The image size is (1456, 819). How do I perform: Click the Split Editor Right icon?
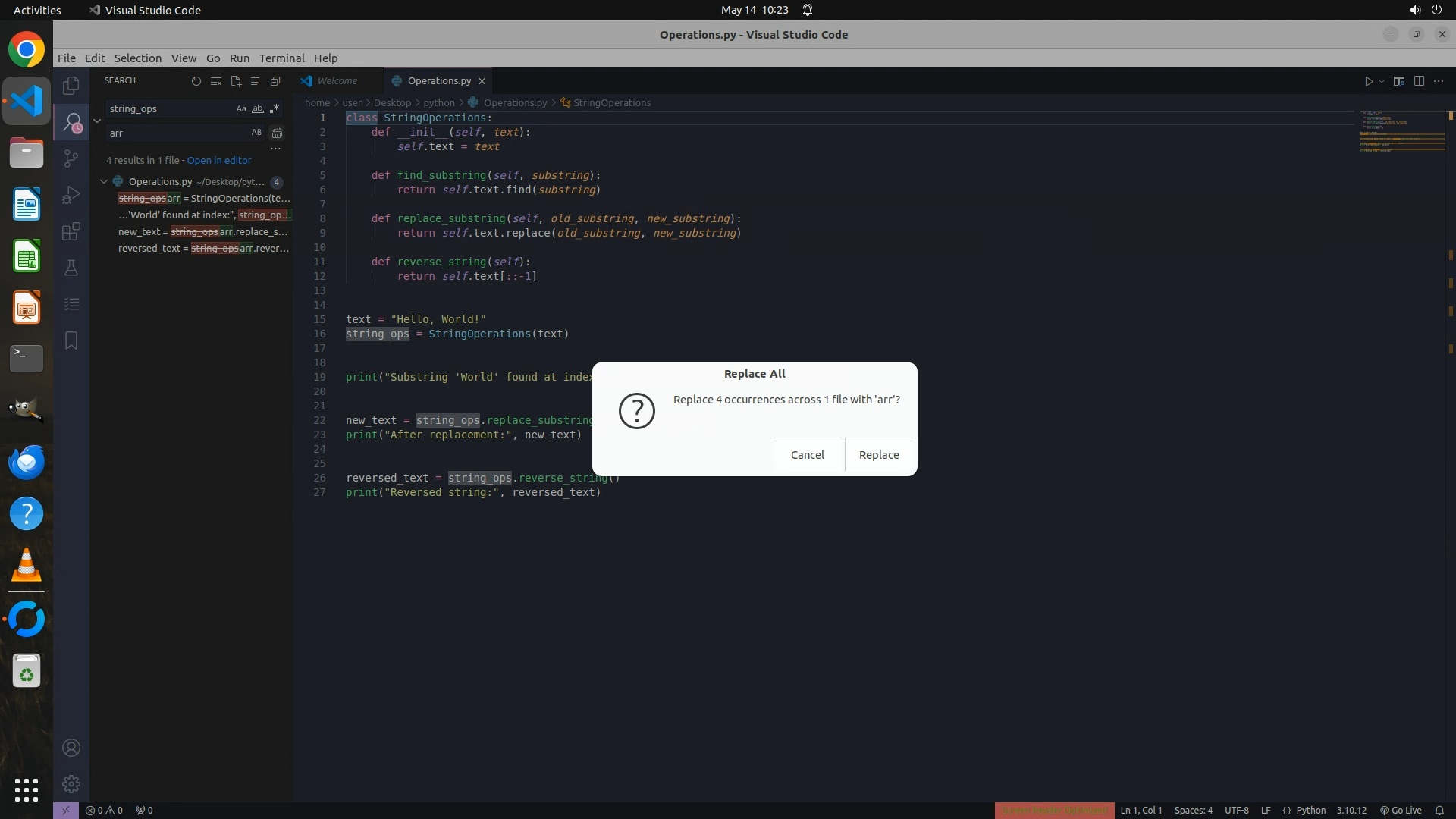[1419, 81]
